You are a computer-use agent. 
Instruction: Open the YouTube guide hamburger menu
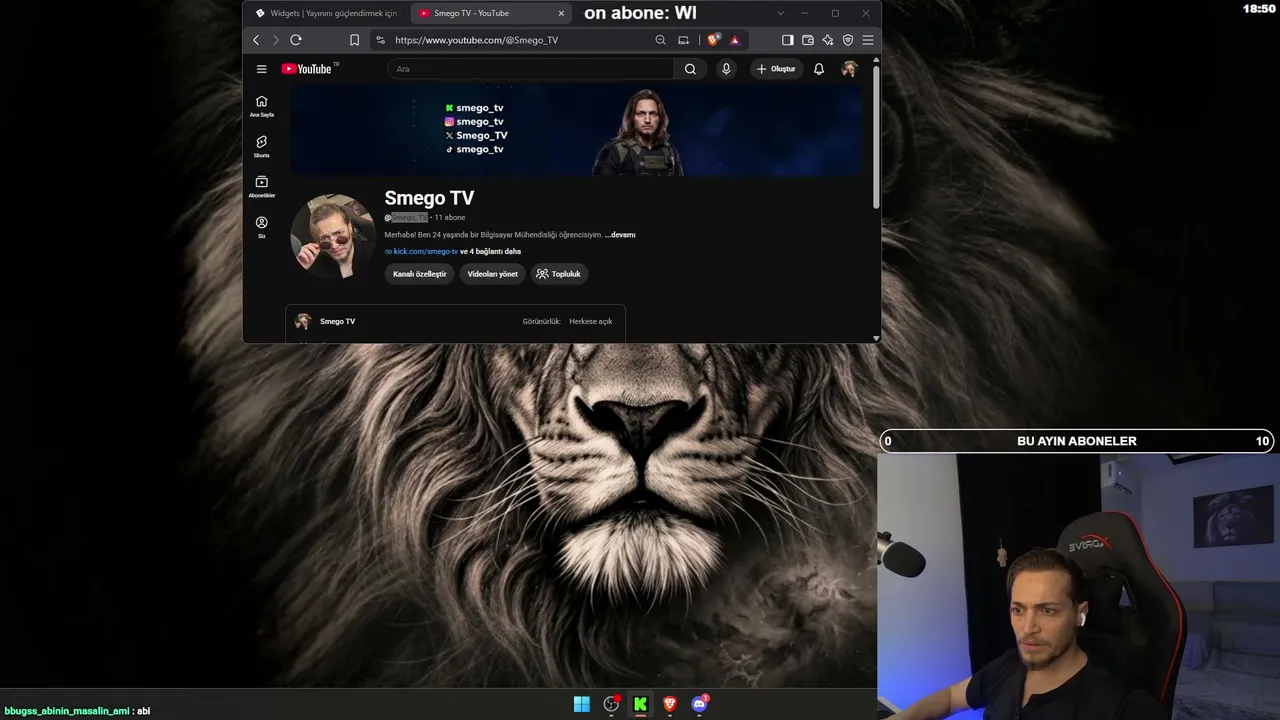(x=262, y=69)
